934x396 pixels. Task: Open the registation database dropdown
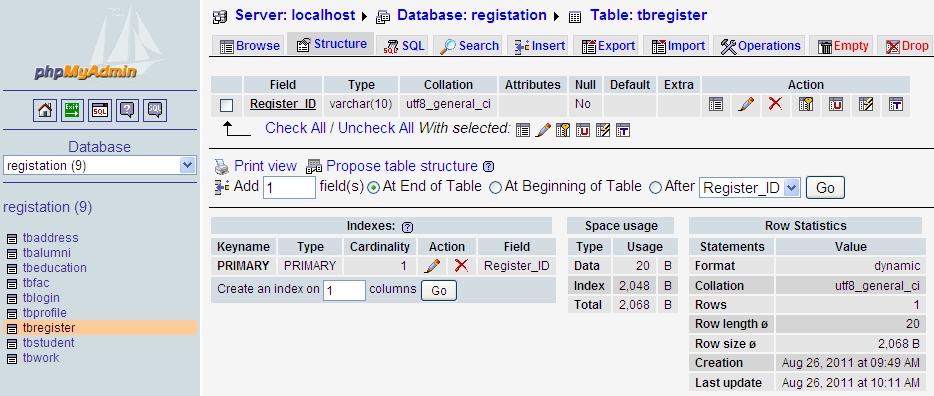tap(99, 166)
